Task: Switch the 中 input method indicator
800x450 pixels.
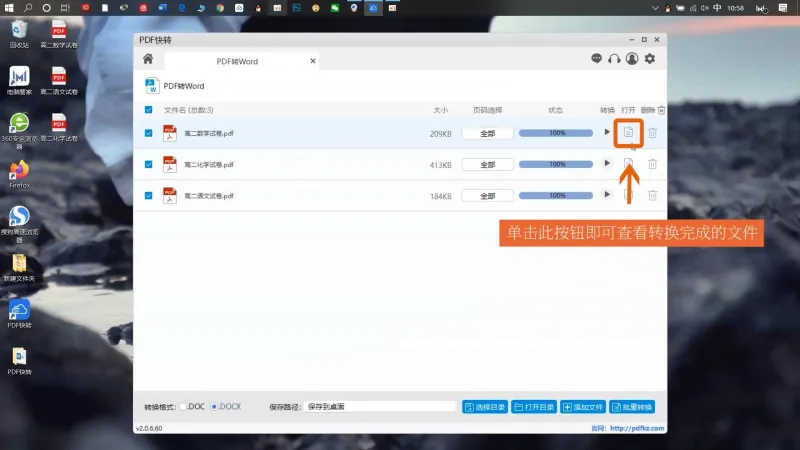Action: [x=717, y=8]
